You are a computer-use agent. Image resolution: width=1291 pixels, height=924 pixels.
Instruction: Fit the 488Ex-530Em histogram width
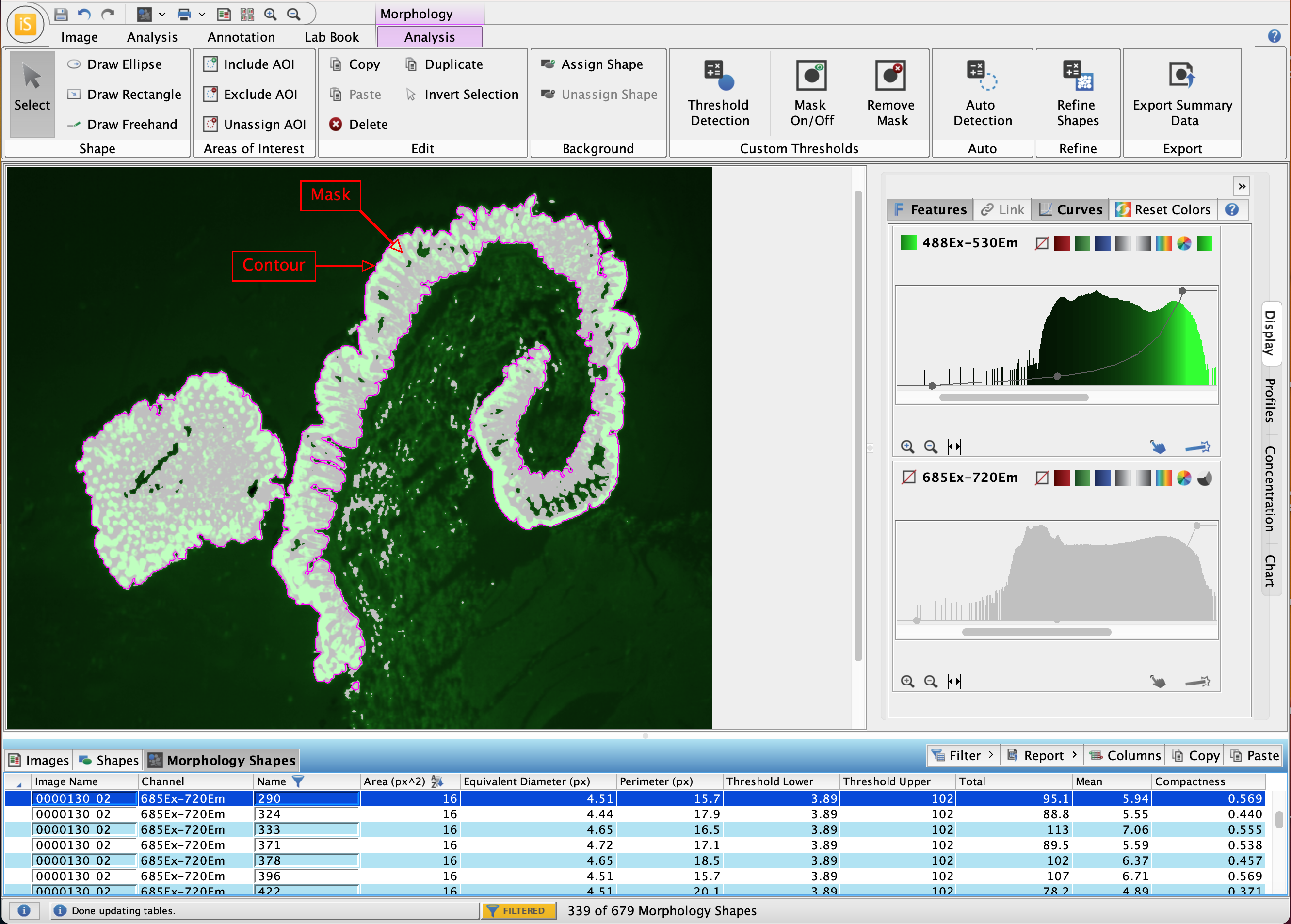[x=954, y=446]
